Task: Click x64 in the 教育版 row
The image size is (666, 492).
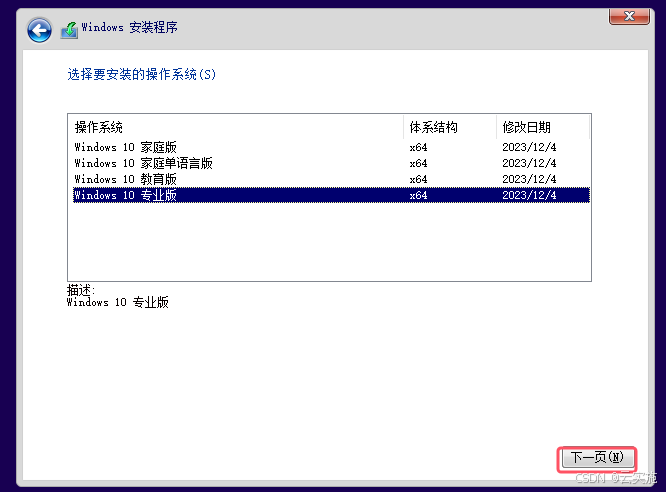Action: 418,179
